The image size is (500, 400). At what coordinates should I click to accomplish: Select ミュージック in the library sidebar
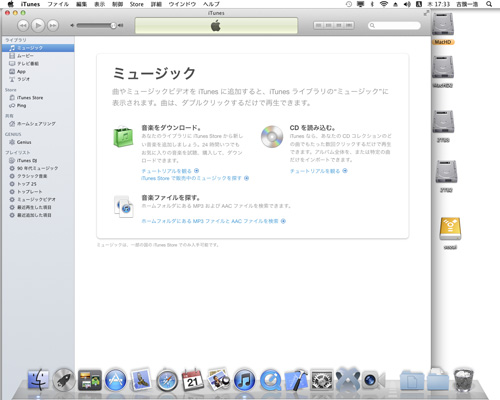point(38,48)
